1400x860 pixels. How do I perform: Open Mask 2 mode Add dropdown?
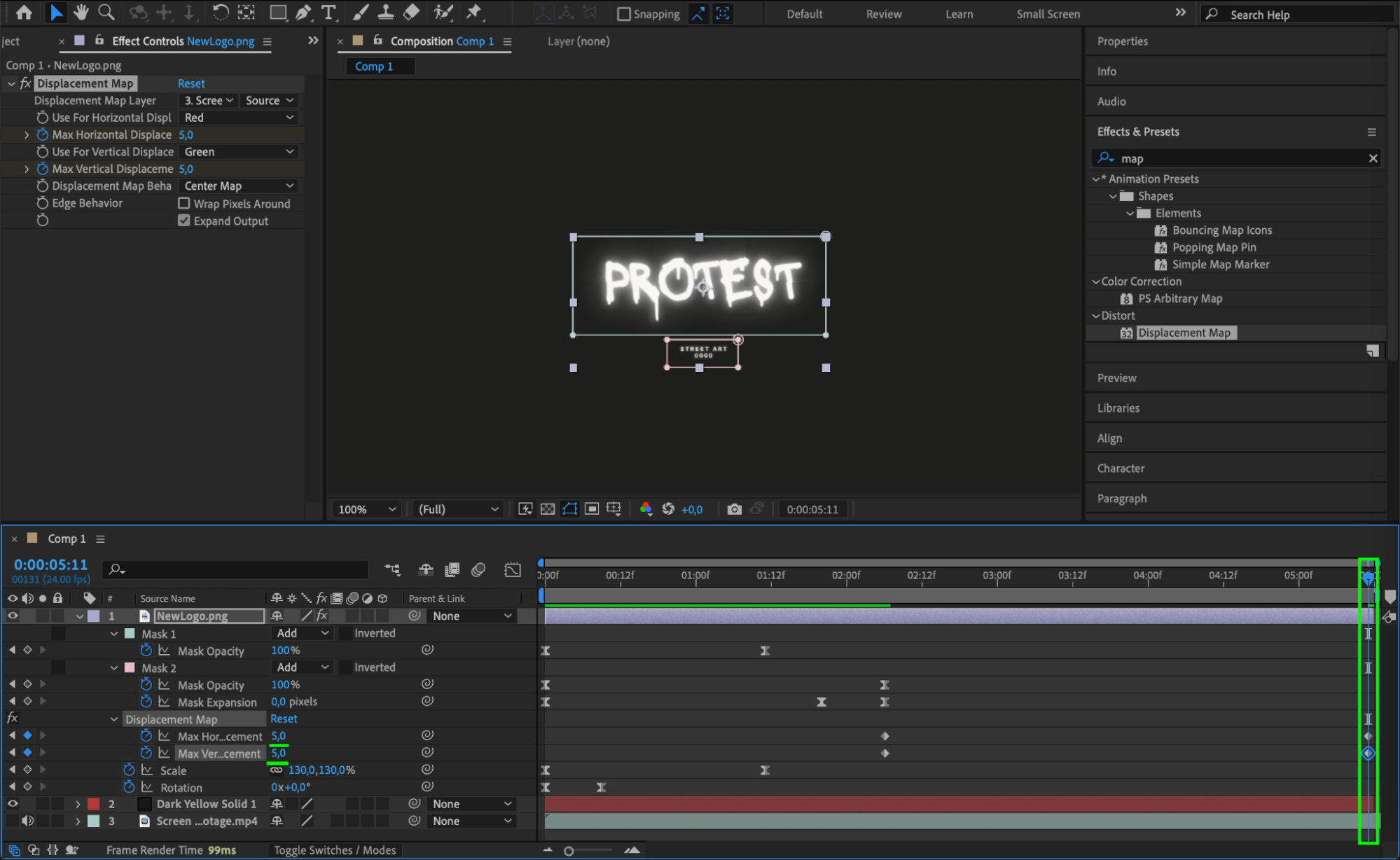coord(302,667)
